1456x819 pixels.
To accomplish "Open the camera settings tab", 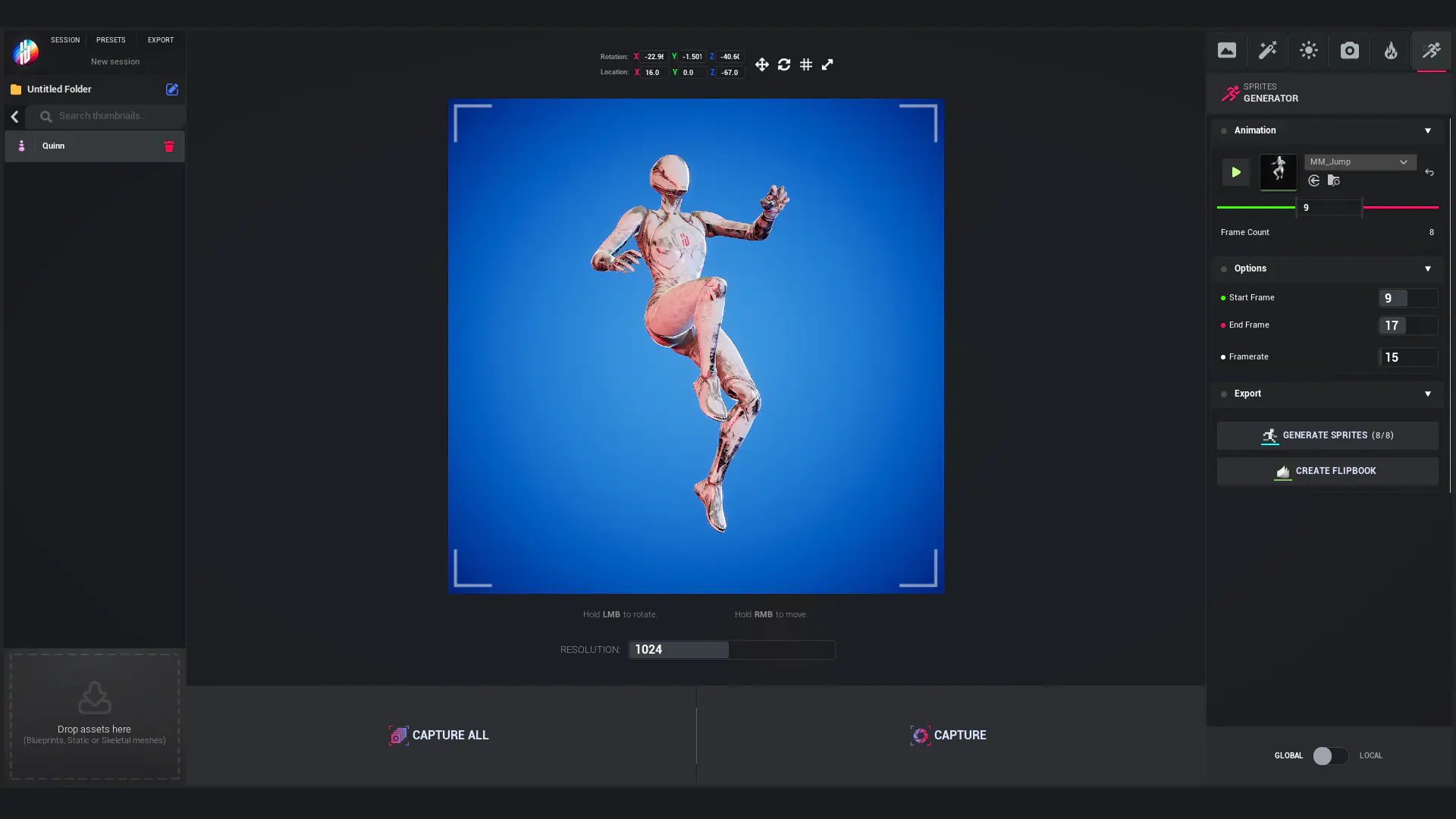I will pyautogui.click(x=1349, y=51).
